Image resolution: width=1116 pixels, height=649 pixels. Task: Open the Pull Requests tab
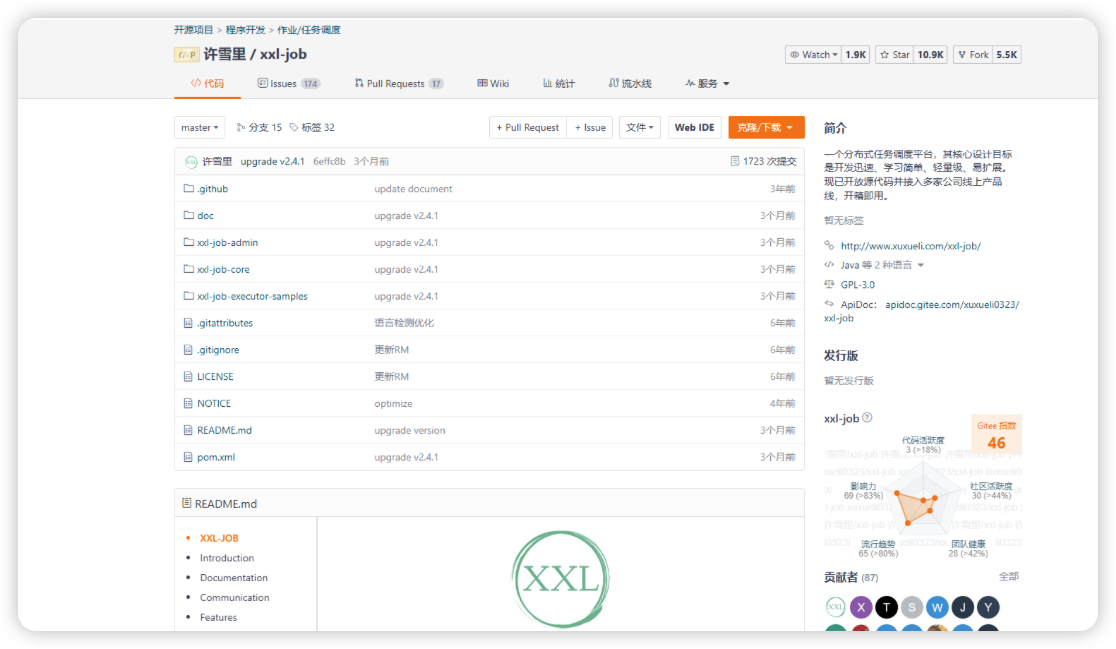pos(399,83)
